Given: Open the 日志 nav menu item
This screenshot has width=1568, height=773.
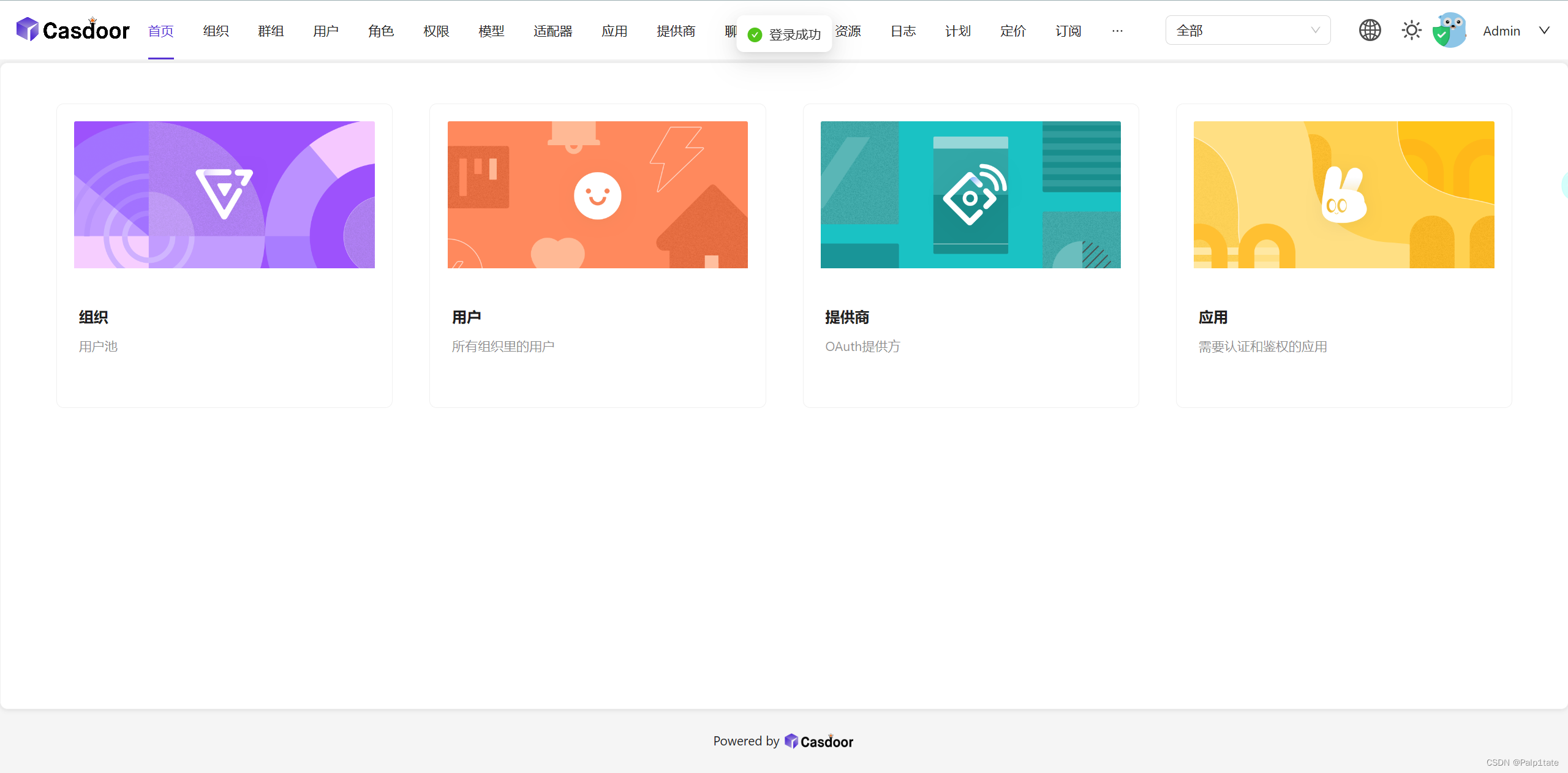Looking at the screenshot, I should 903,31.
